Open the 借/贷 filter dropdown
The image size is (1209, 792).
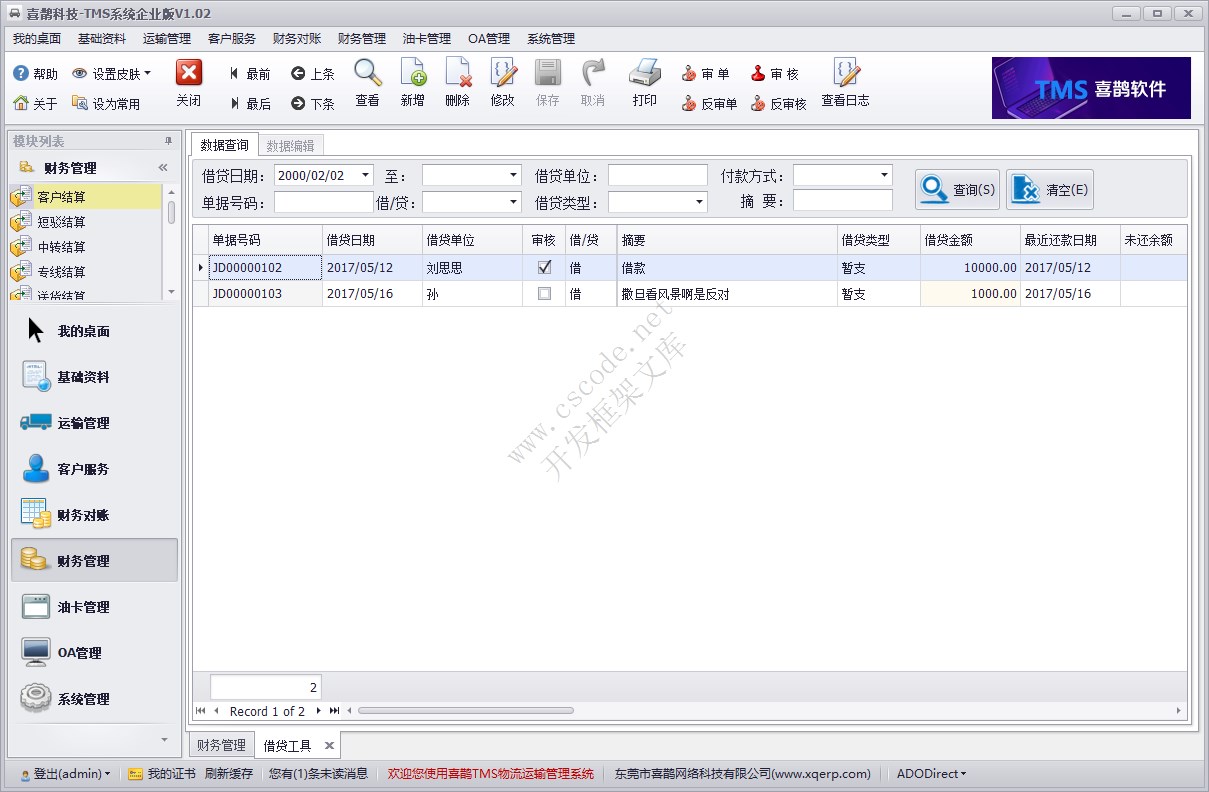513,202
